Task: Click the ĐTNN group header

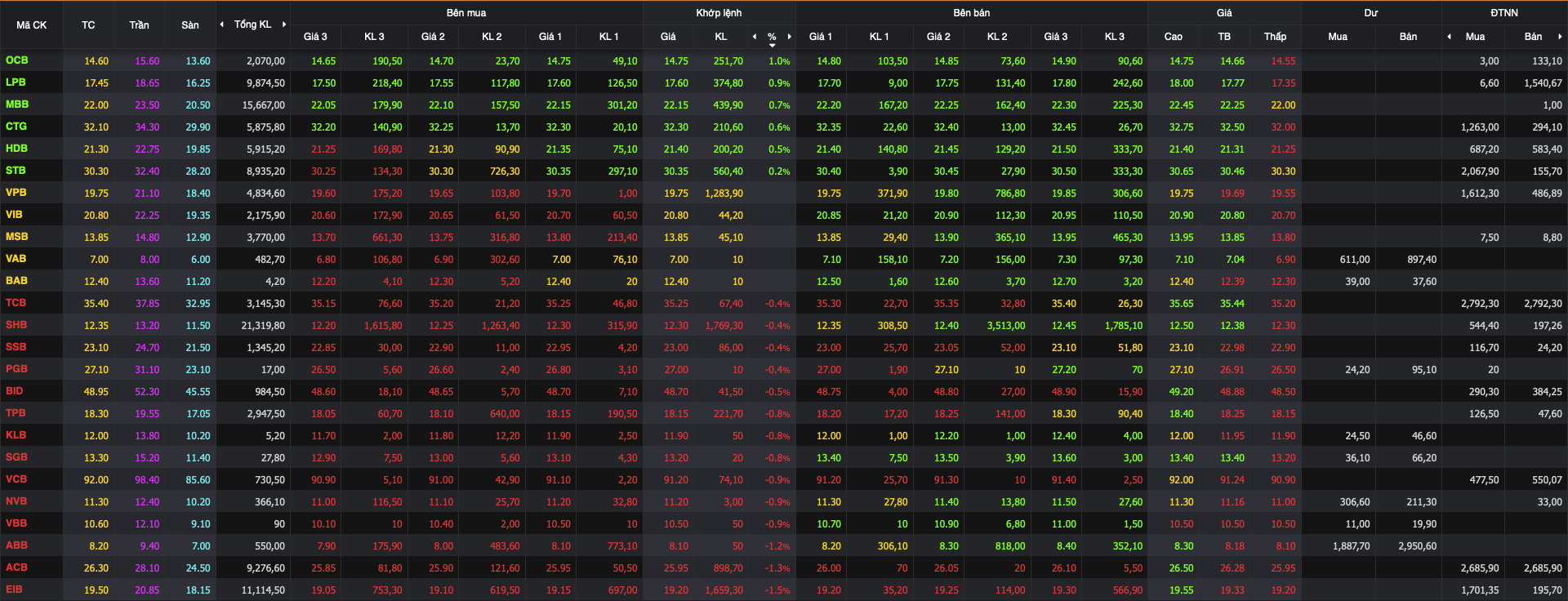Action: pyautogui.click(x=1503, y=13)
